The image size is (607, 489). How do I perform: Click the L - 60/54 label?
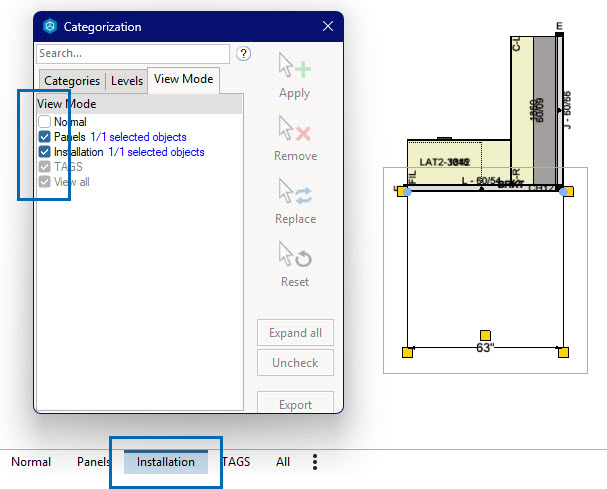click(481, 180)
